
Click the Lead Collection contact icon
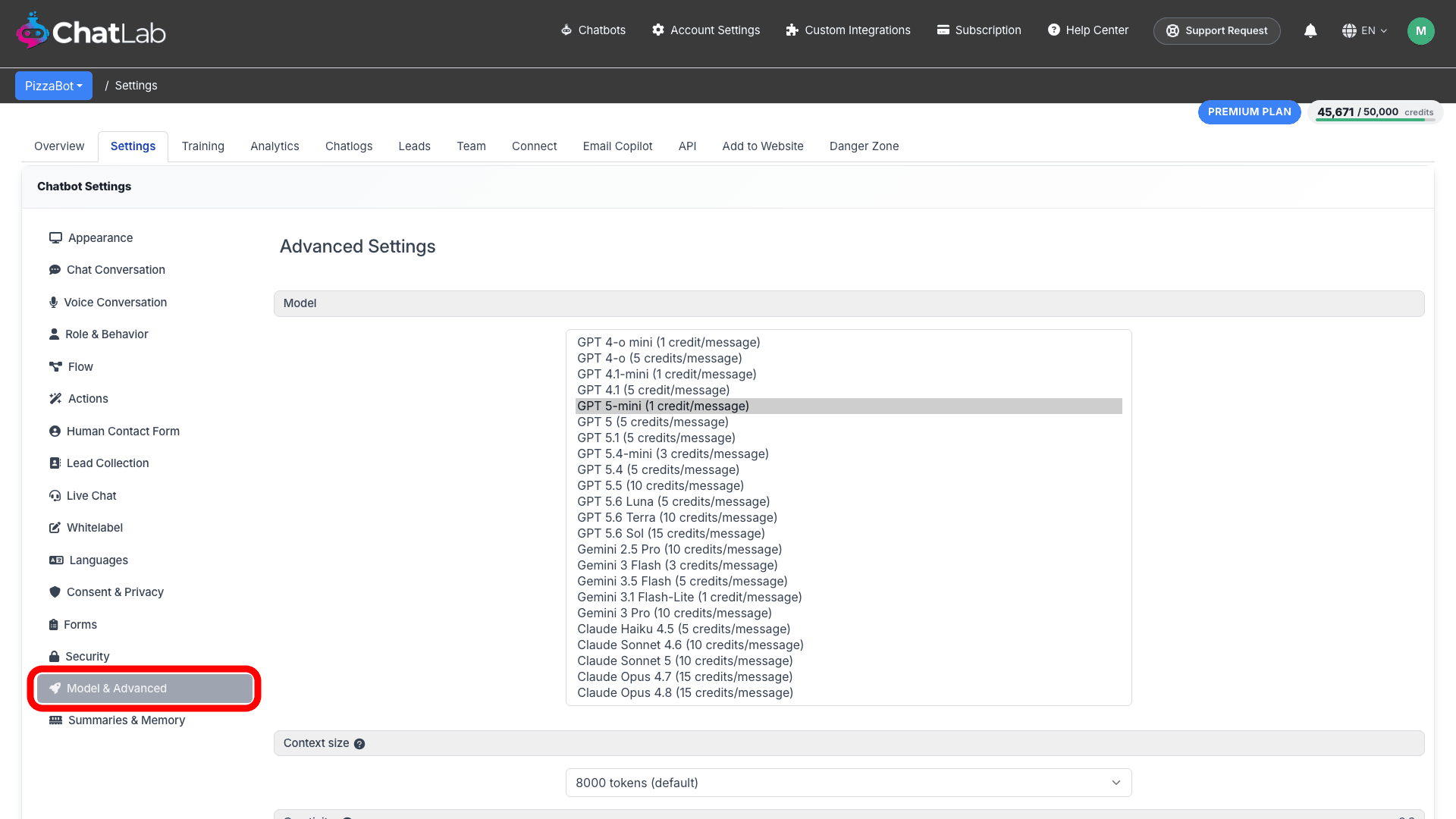pyautogui.click(x=55, y=463)
